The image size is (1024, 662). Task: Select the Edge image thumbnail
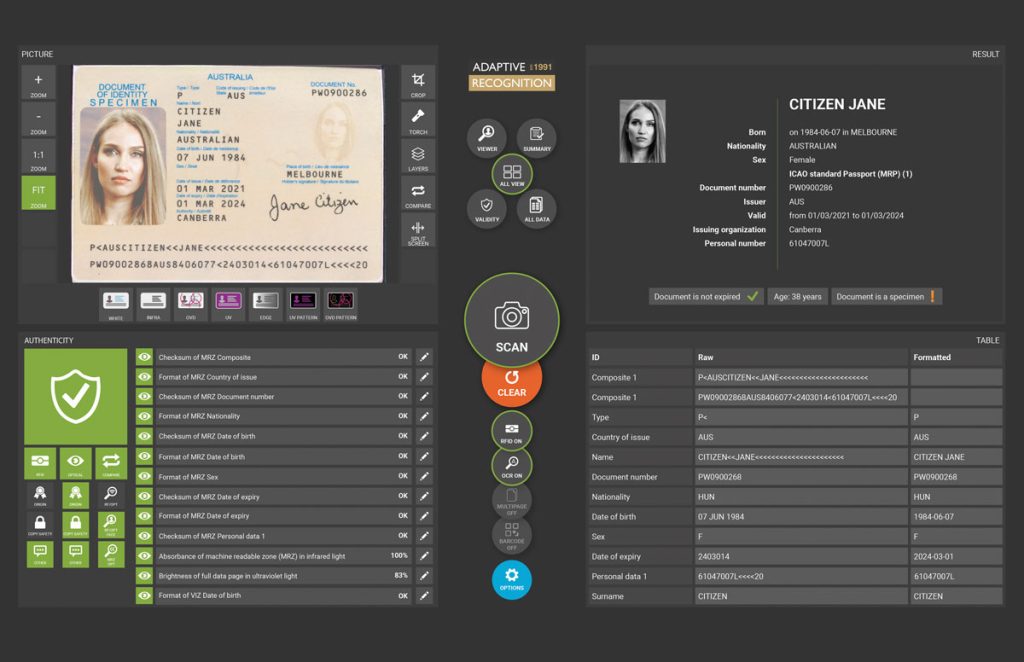pyautogui.click(x=266, y=304)
